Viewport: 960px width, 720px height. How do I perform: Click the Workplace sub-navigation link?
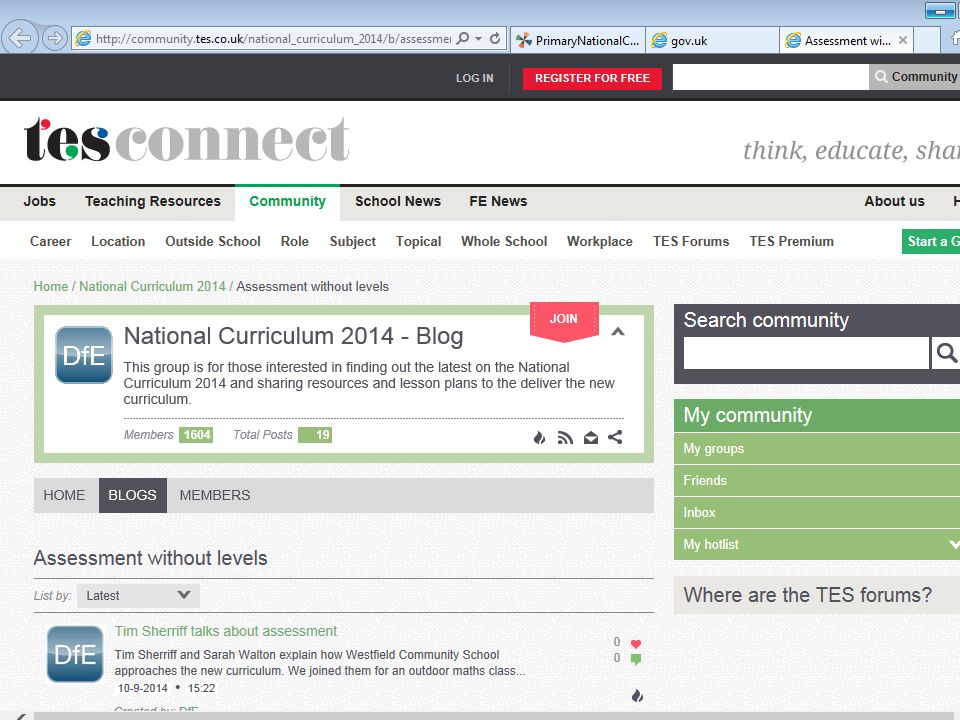point(600,241)
